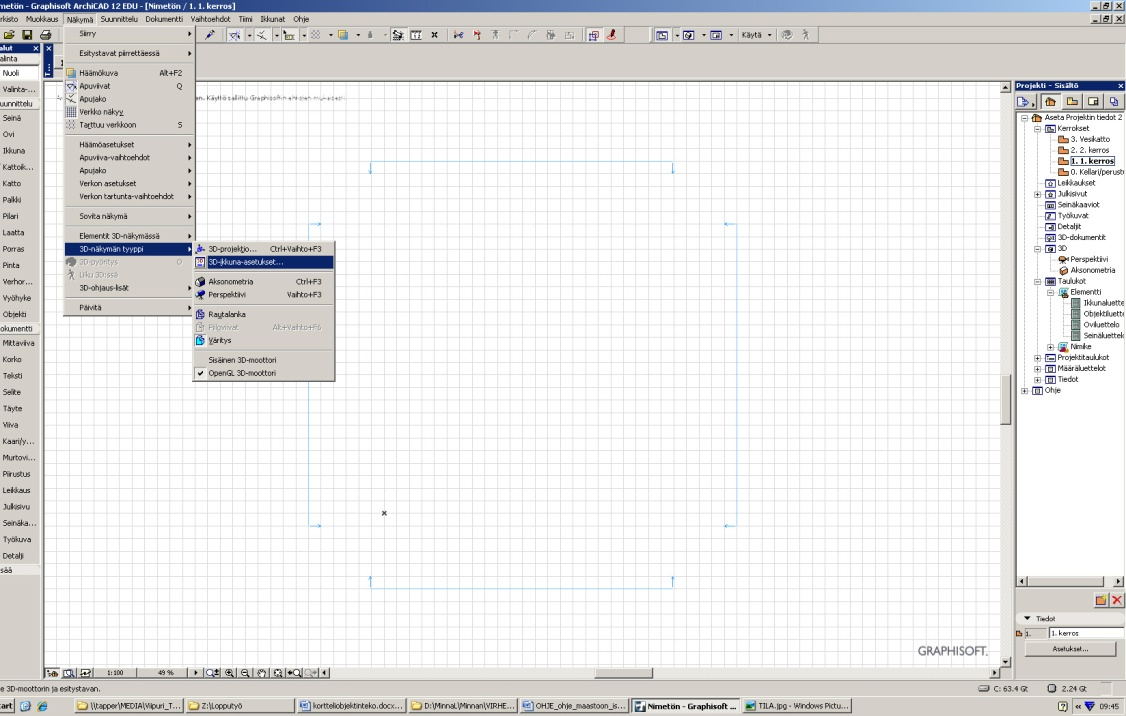Image resolution: width=1126 pixels, height=716 pixels.
Task: Toggle Häämökuva in Näkymä menu
Action: pos(129,73)
